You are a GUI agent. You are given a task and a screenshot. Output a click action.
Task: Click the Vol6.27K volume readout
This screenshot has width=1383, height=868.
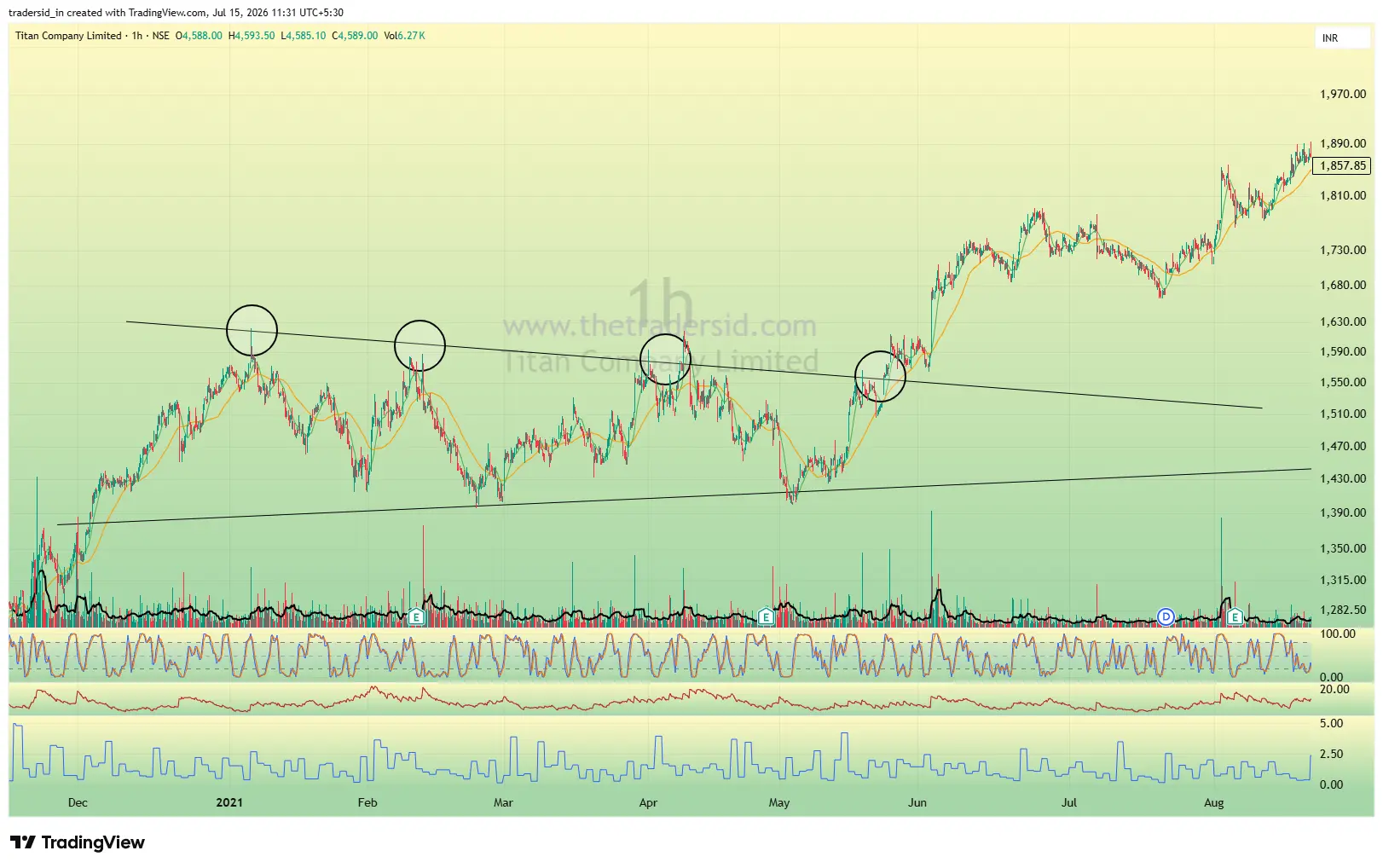click(404, 36)
